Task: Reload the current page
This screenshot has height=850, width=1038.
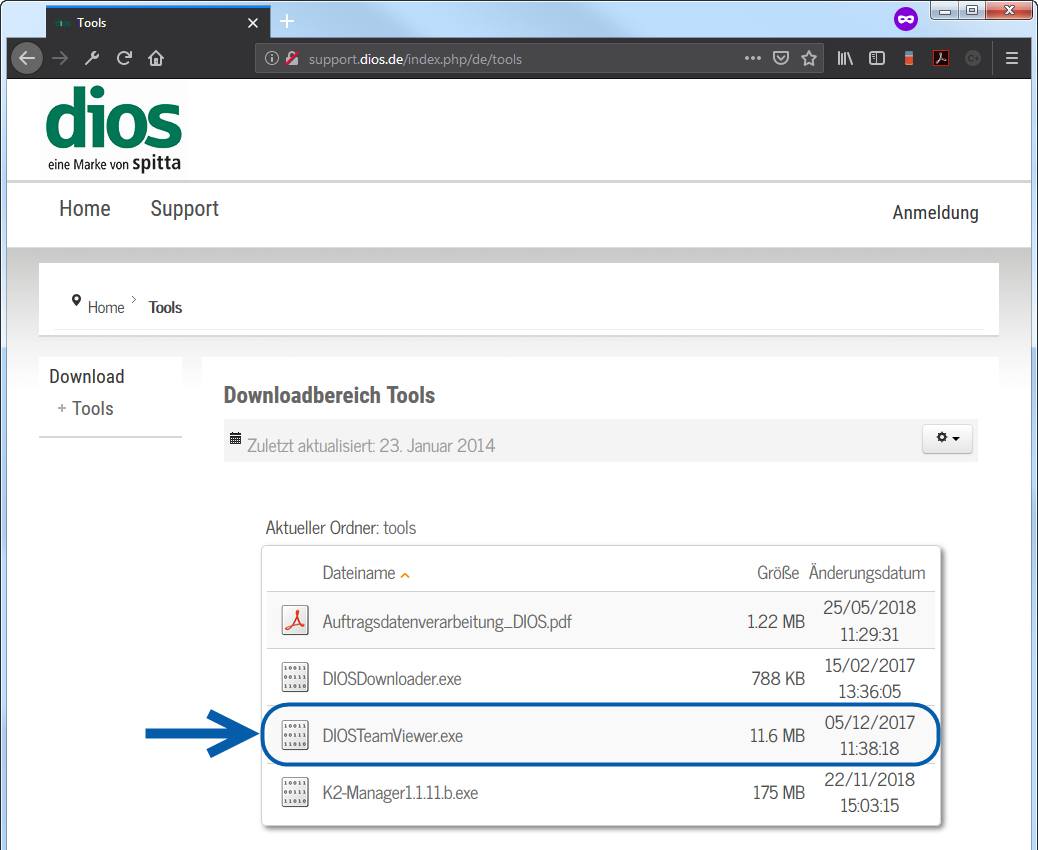Action: [124, 58]
